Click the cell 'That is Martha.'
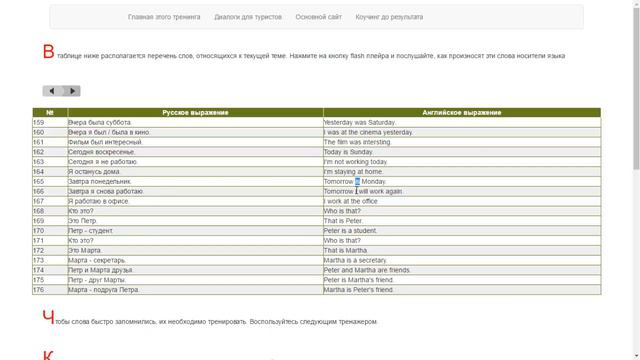The image size is (640, 360). click(x=462, y=250)
